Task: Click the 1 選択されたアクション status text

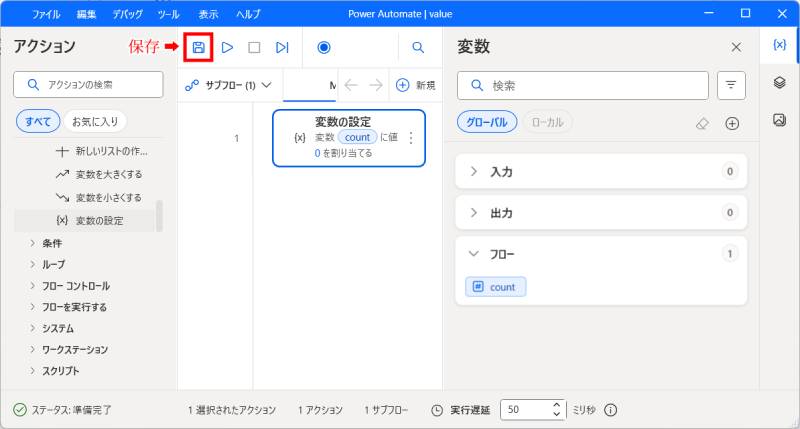Action: [232, 410]
